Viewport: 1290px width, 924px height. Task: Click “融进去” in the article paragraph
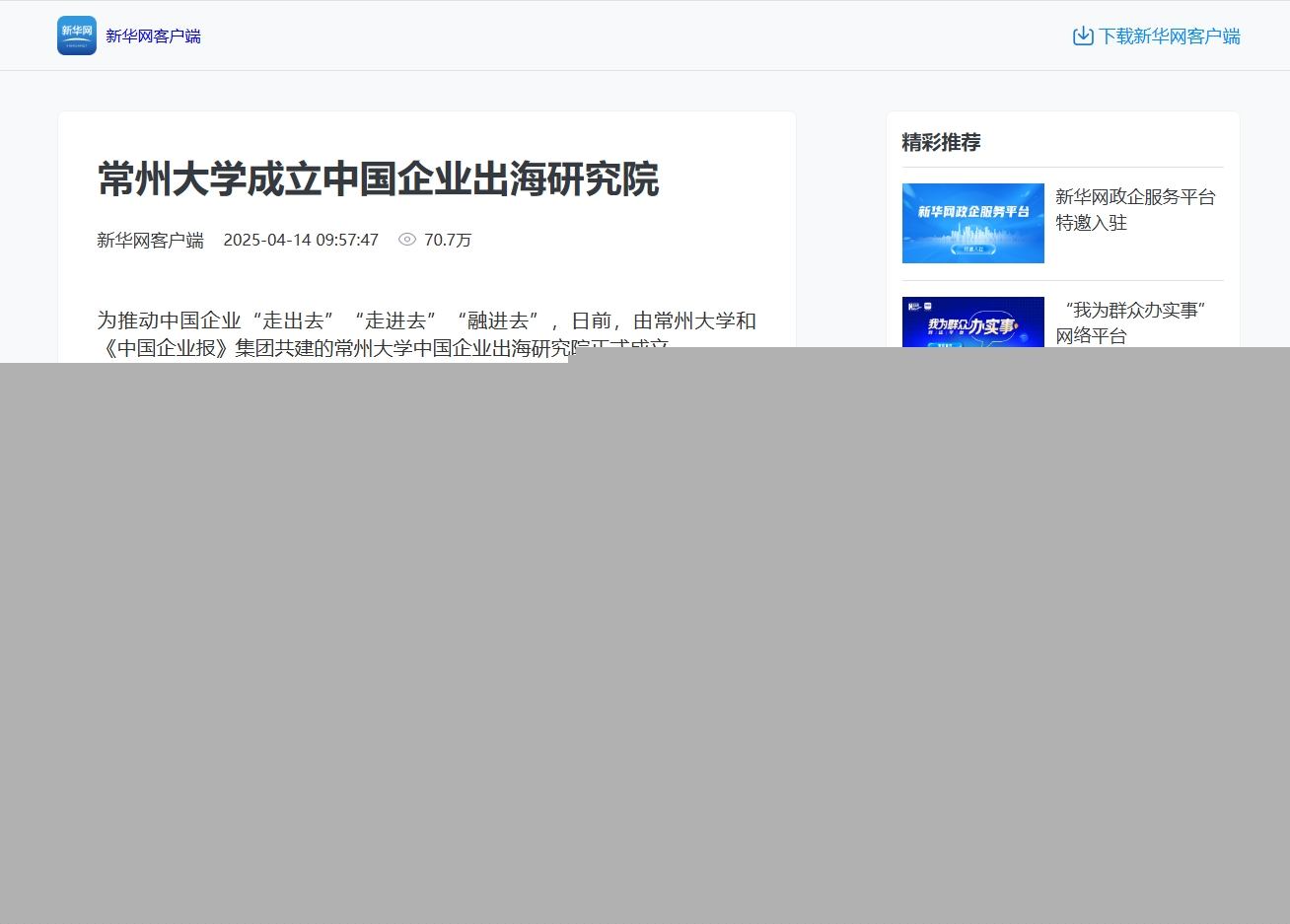tap(498, 320)
